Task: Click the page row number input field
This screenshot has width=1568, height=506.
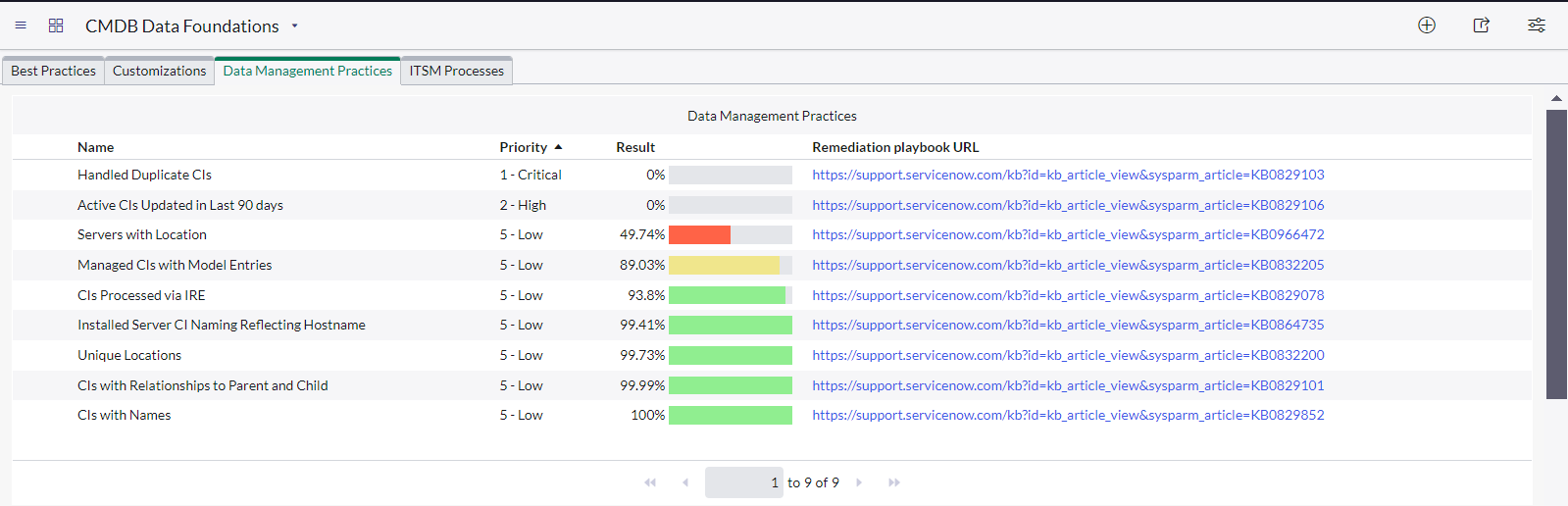Action: [744, 482]
